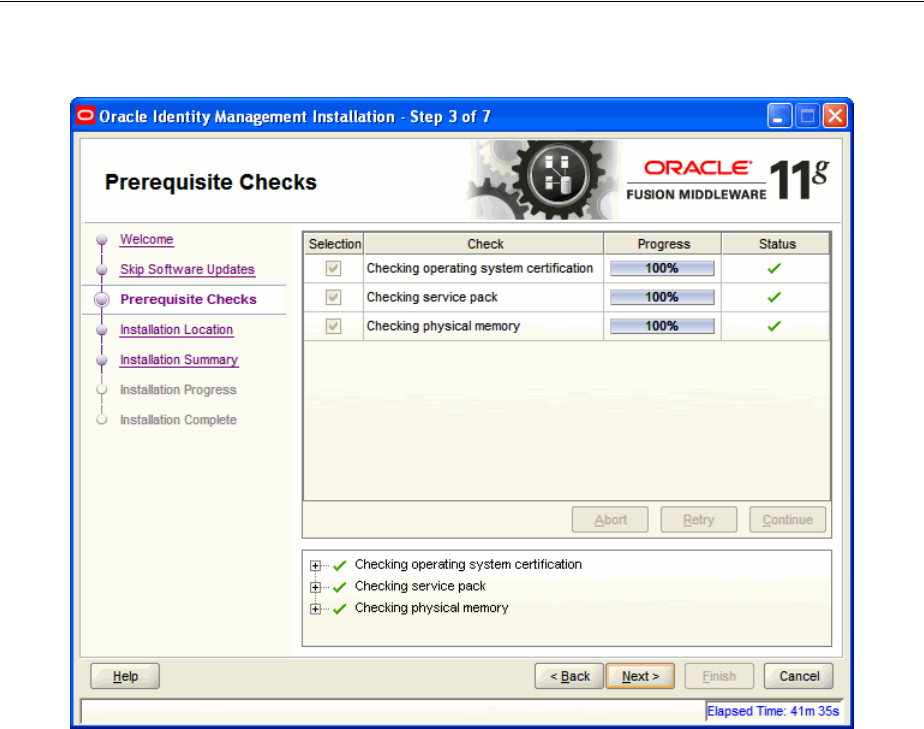Viewport: 924px width, 729px height.
Task: Select 'Checking service pack' in lower tree
Action: tap(420, 586)
